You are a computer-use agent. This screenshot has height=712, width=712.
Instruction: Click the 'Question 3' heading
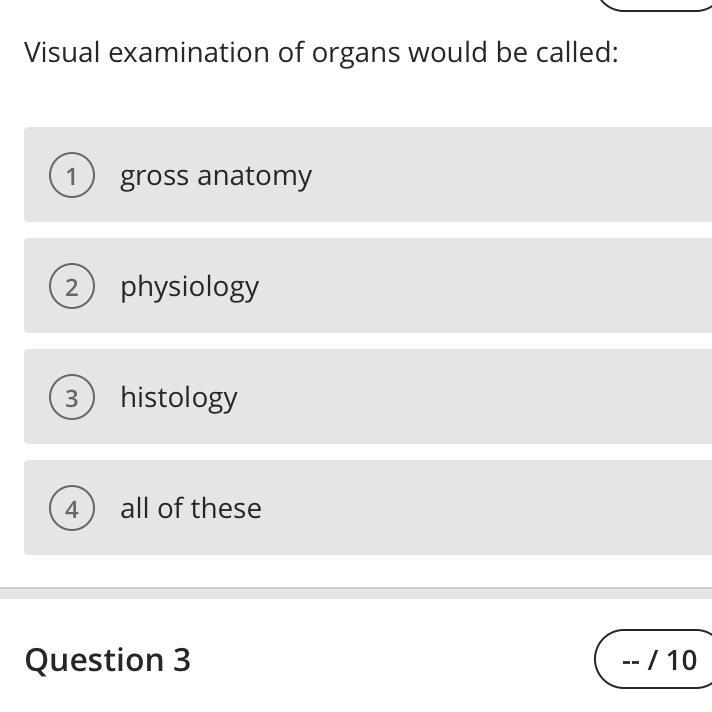[x=108, y=660]
